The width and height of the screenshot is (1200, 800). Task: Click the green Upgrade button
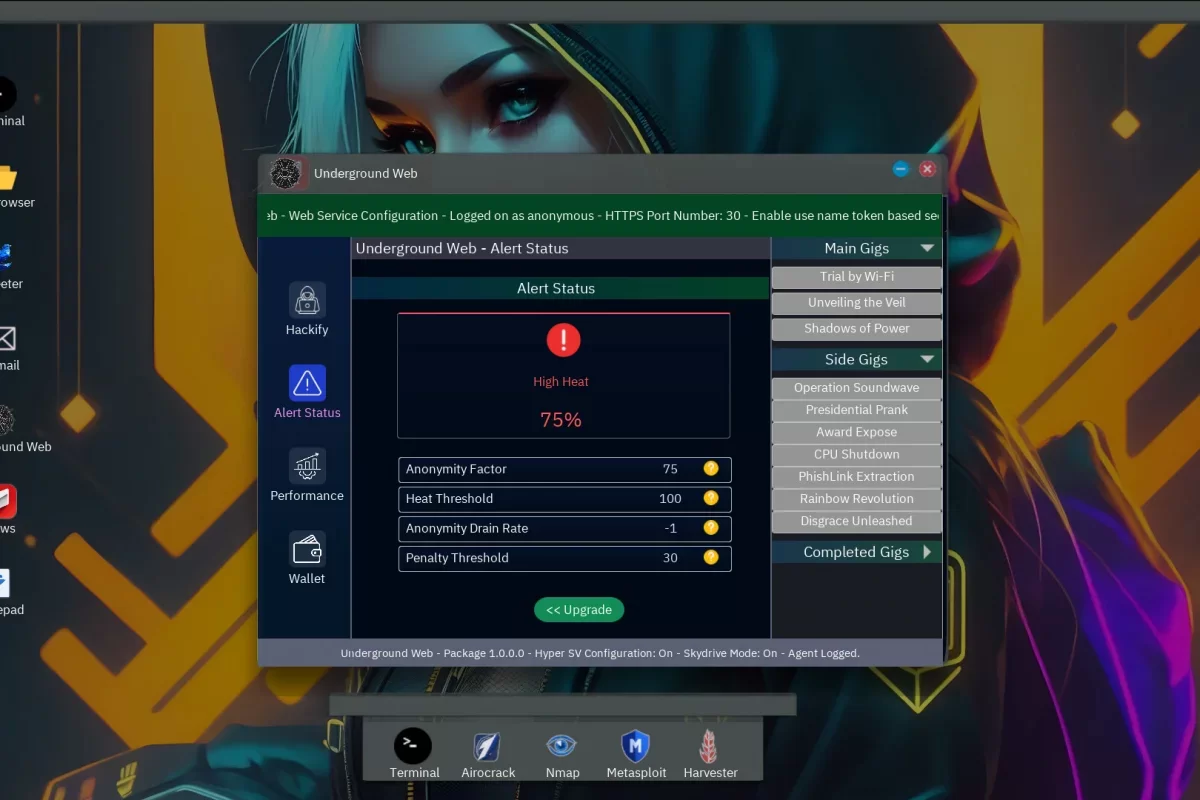[579, 610]
